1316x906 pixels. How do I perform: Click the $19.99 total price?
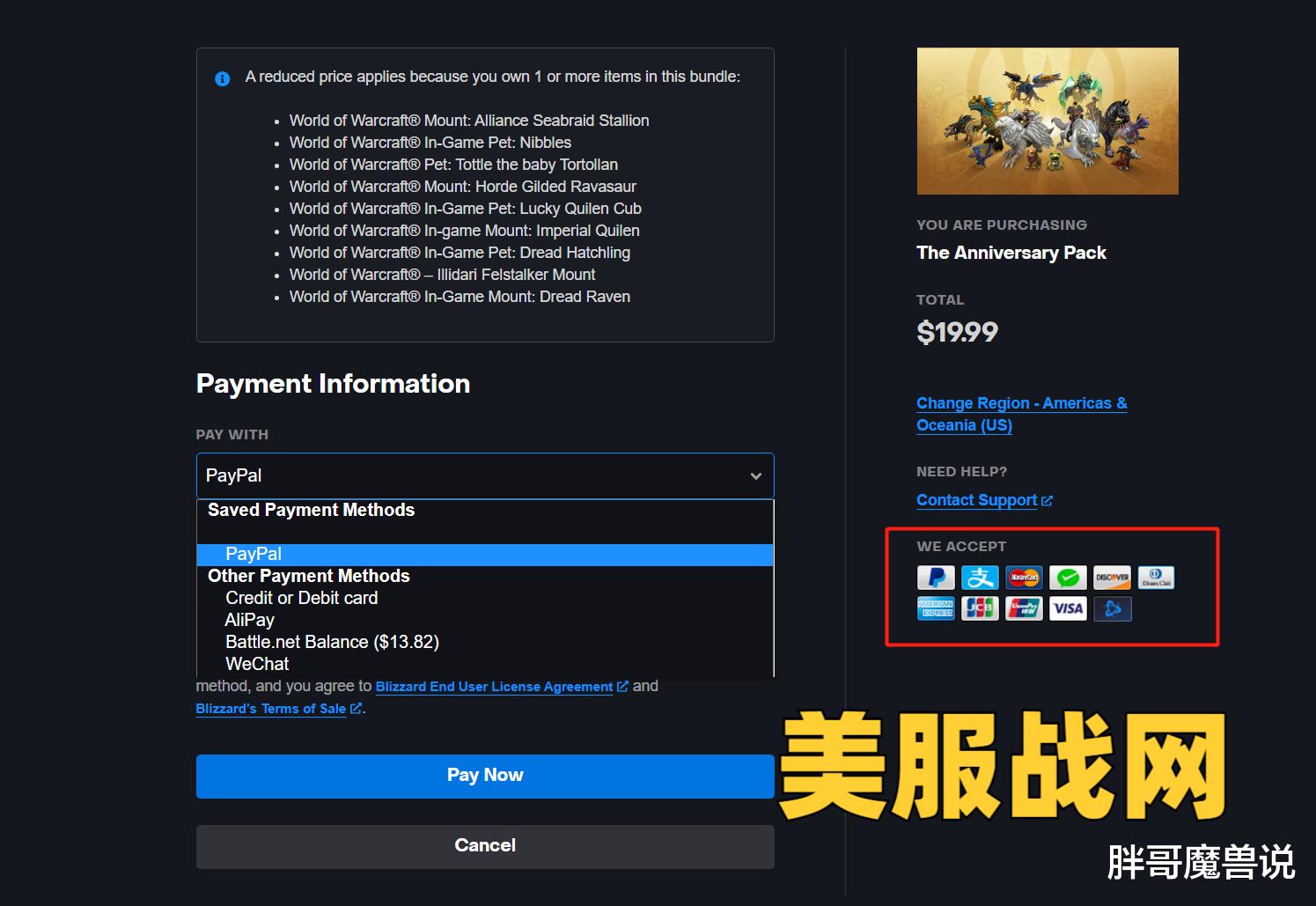[957, 333]
